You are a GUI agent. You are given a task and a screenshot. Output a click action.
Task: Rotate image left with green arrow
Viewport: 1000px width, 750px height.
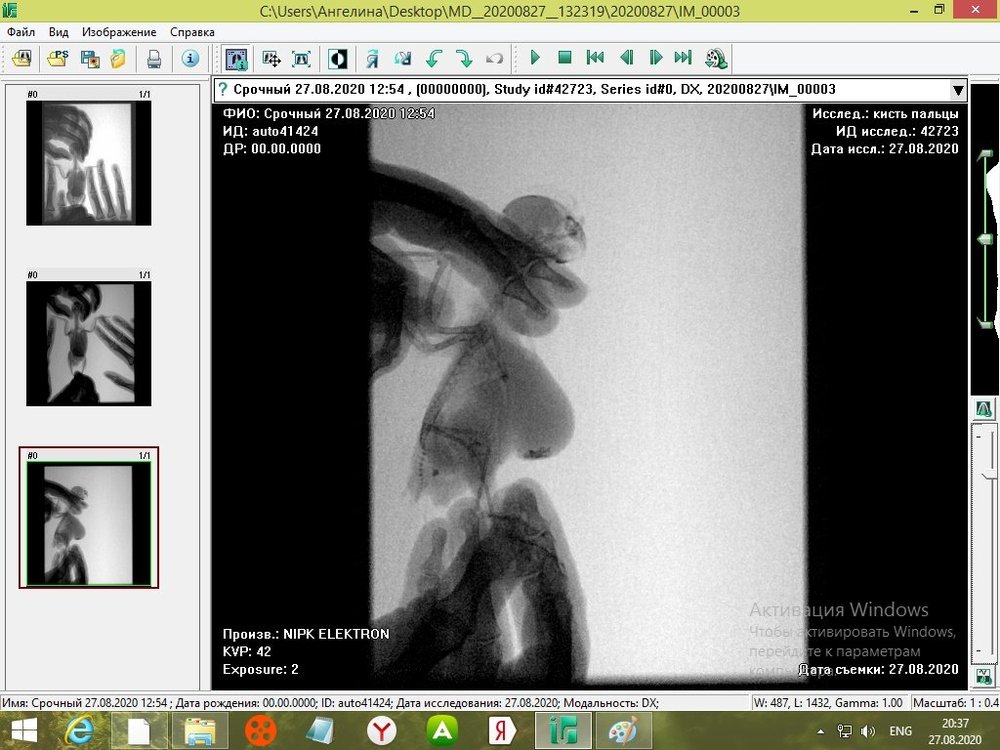pos(433,59)
